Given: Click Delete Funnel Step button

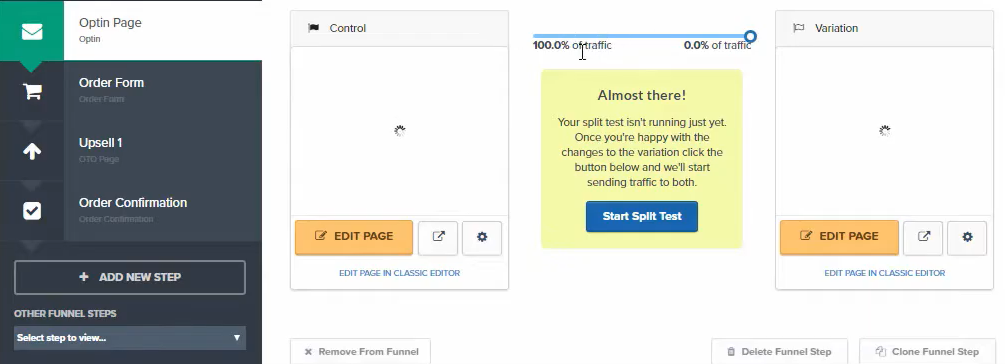Looking at the screenshot, I should pyautogui.click(x=779, y=352).
